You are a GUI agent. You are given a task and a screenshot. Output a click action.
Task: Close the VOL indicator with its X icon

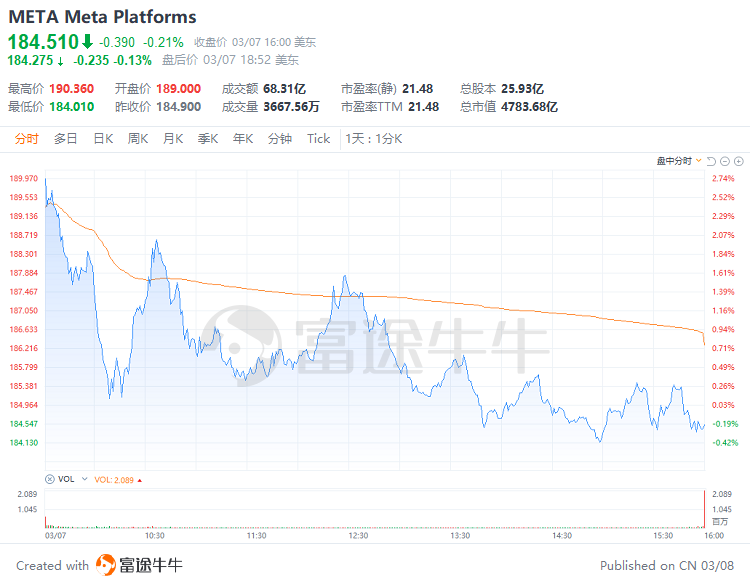tap(50, 479)
